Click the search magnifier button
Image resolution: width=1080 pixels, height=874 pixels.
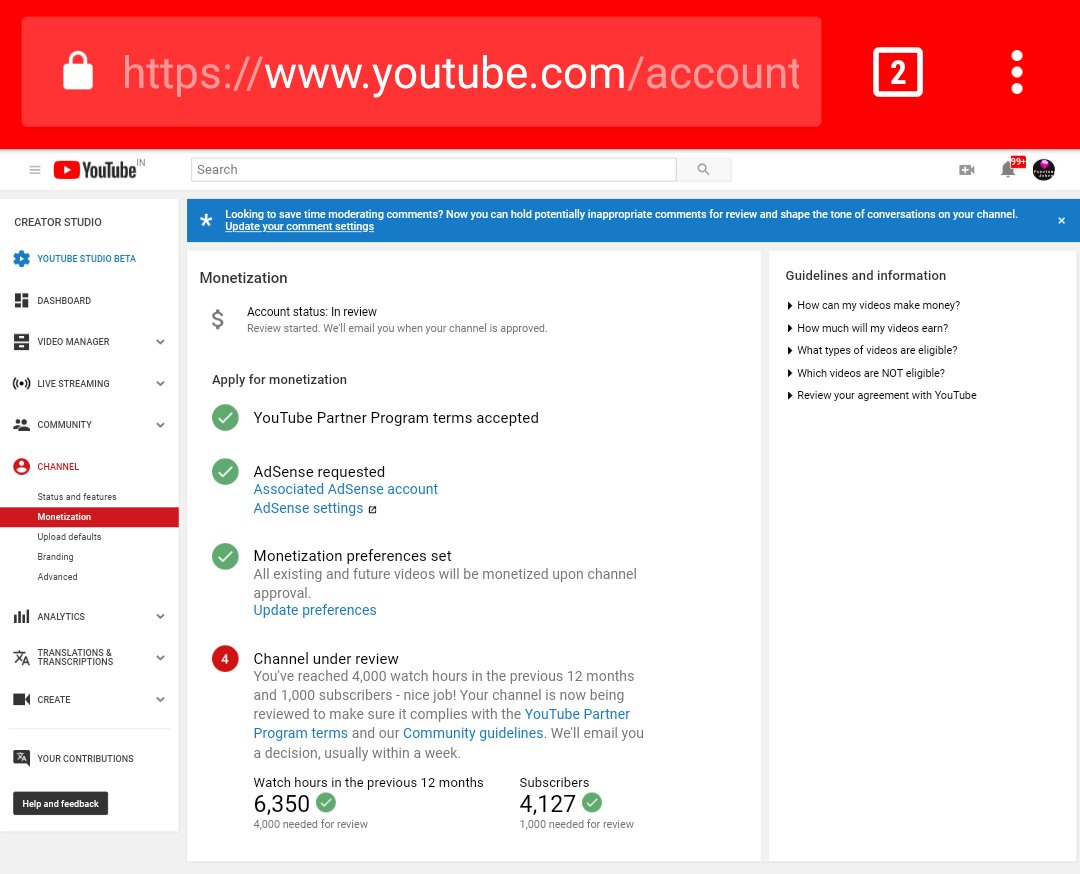(703, 169)
